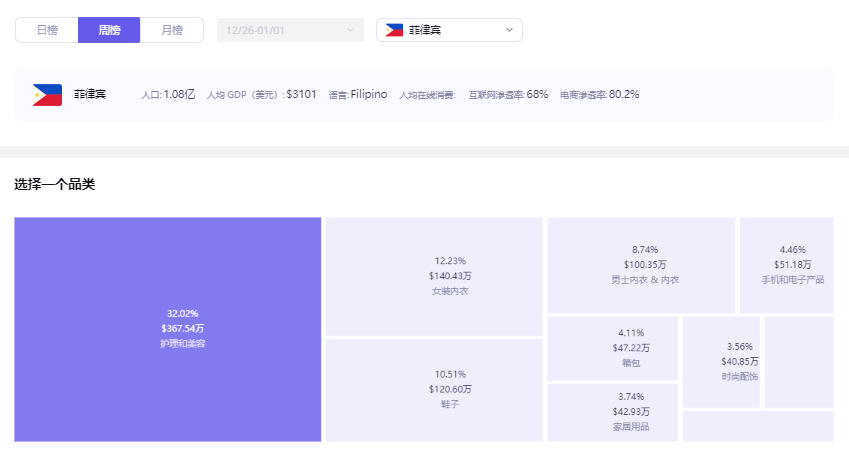This screenshot has height=462, width=849.
Task: Click the 选择一个品类 heading
Action: coord(55,185)
